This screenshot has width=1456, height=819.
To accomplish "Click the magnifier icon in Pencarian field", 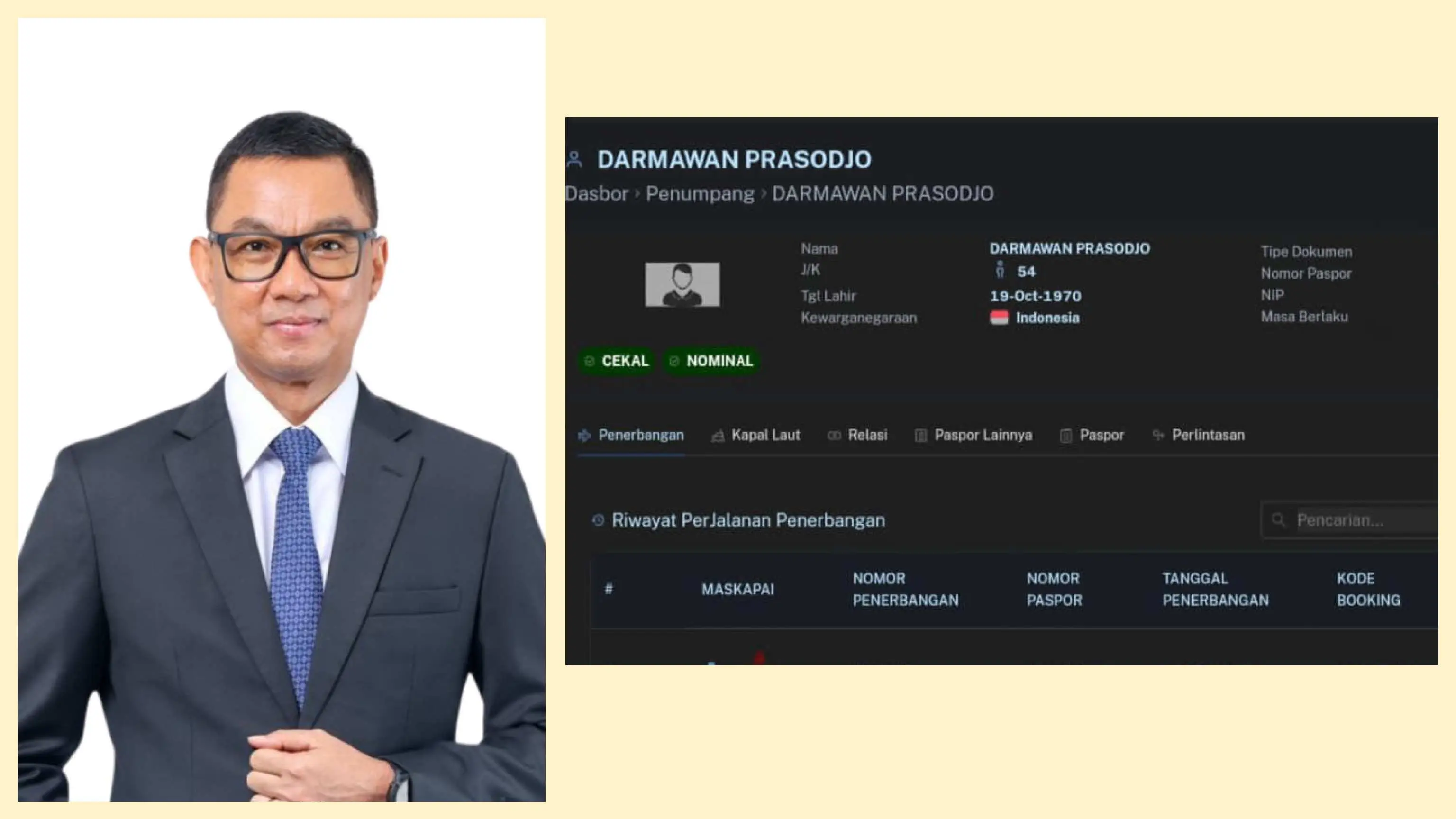I will pos(1279,520).
